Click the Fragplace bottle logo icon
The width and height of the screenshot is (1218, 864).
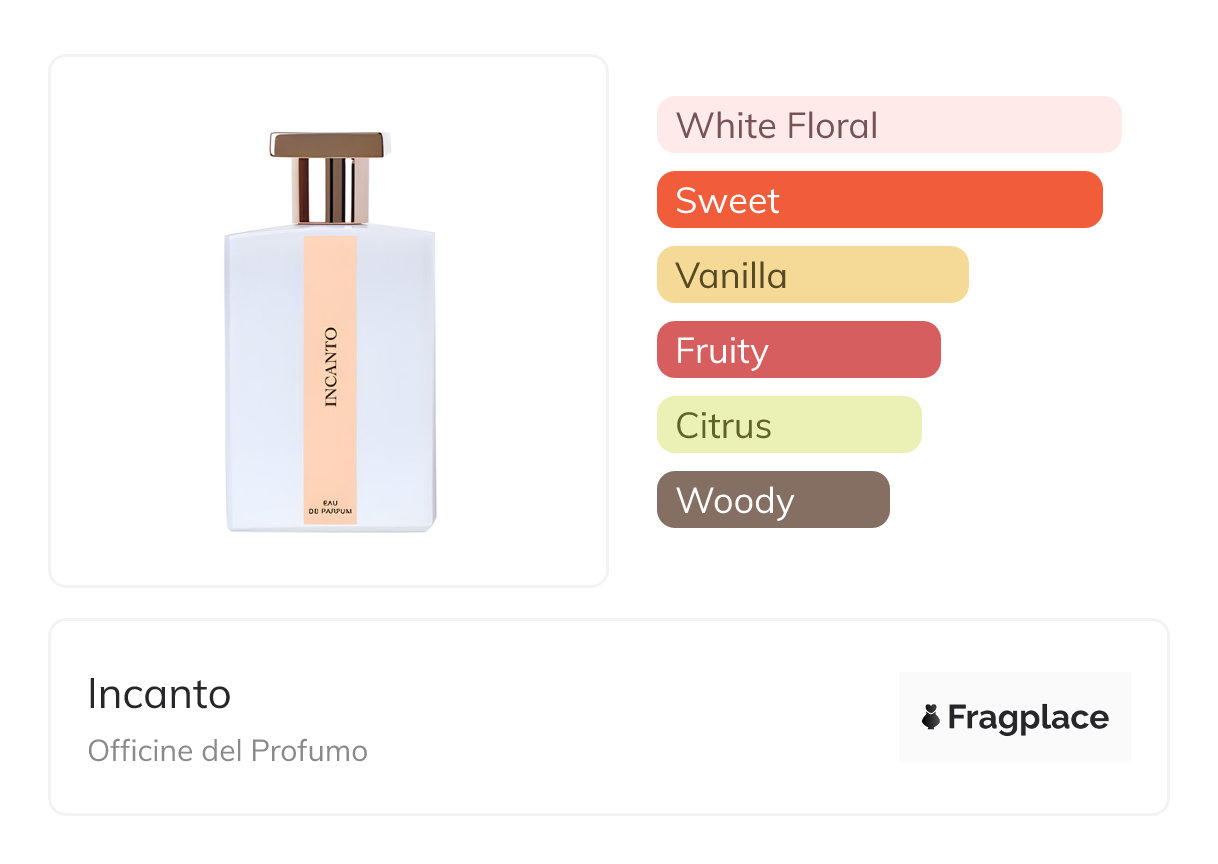click(931, 717)
